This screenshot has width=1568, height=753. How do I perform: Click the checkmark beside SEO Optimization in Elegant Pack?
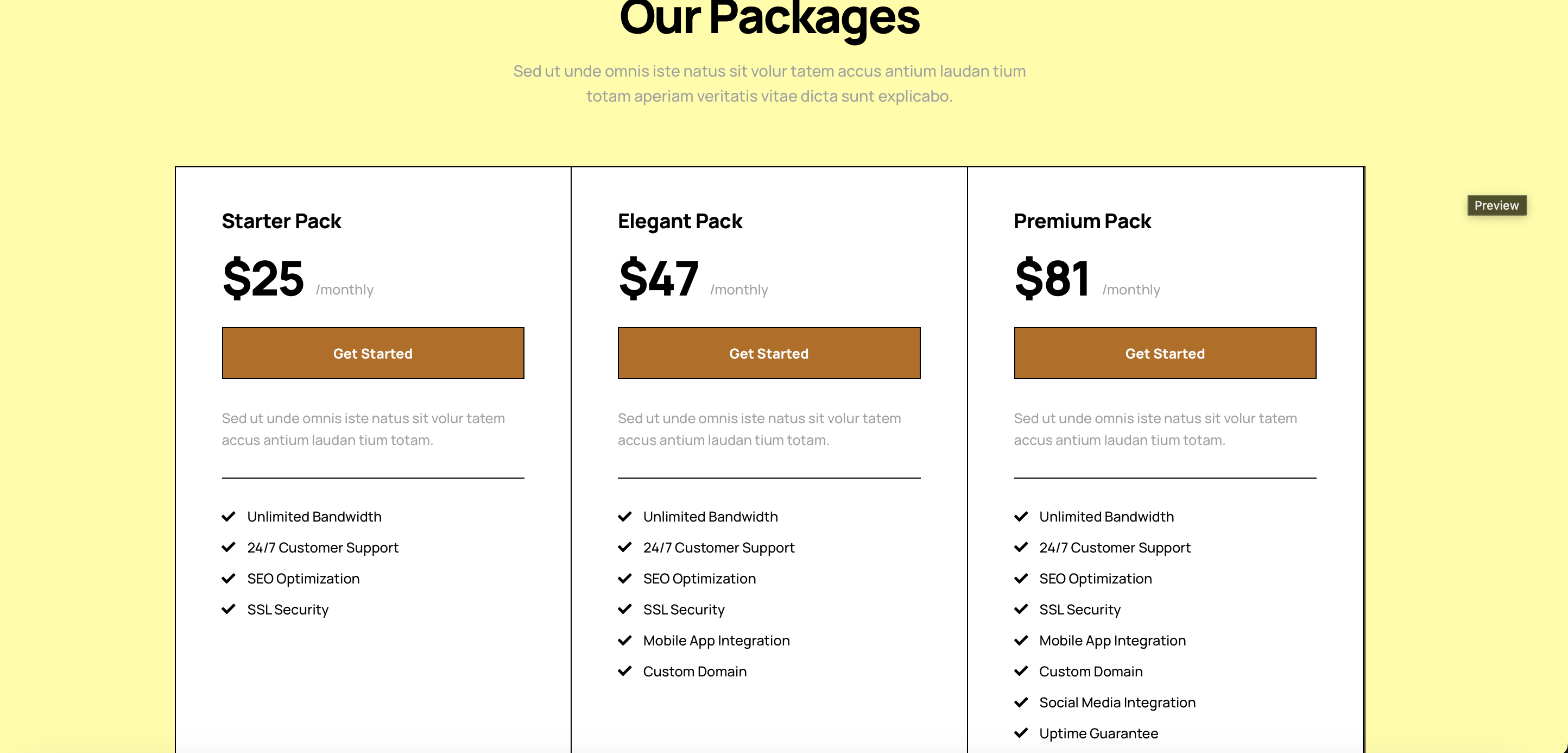(625, 578)
